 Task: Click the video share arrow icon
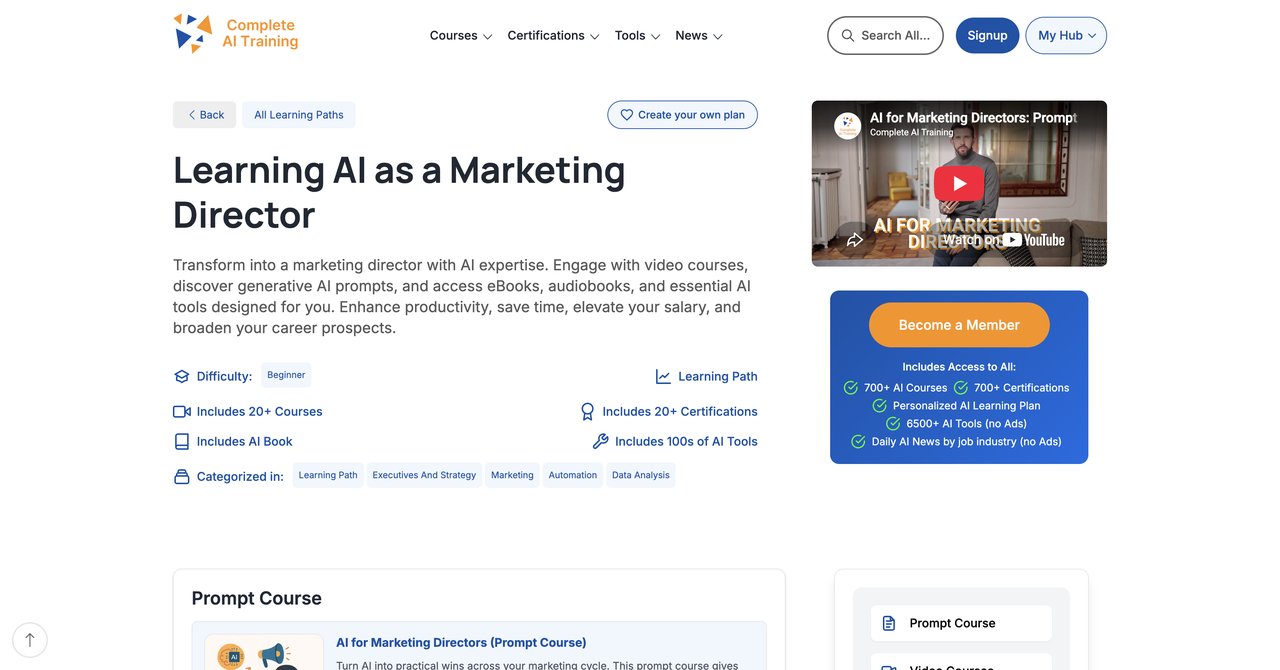click(855, 240)
